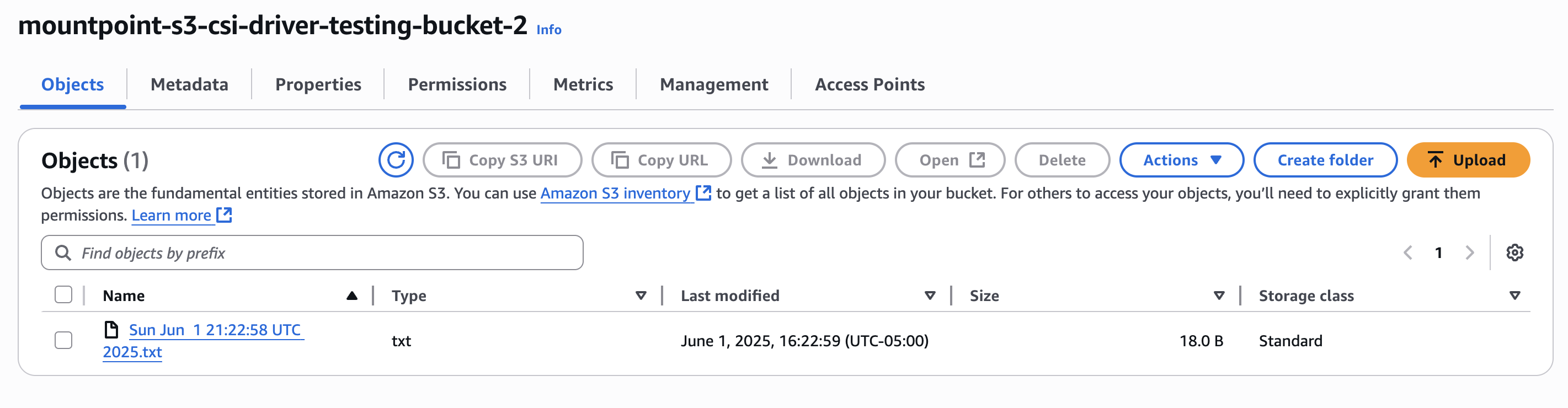Focus the Find objects by prefix field
The image size is (1568, 408).
(x=312, y=253)
